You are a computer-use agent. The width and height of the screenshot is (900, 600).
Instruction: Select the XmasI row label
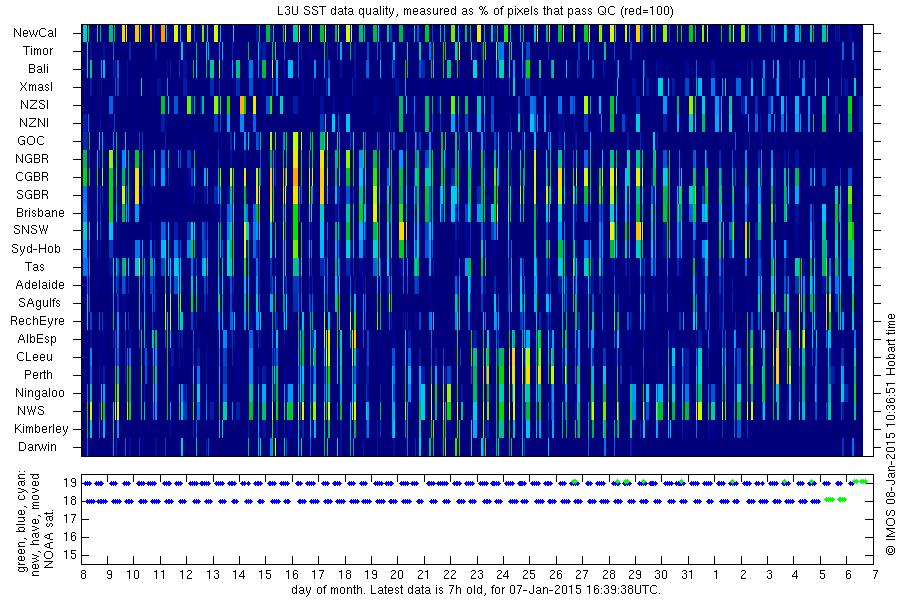[36, 87]
